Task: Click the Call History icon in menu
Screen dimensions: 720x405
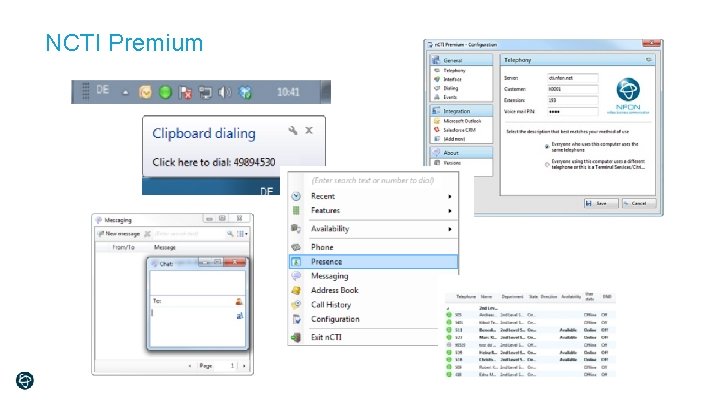Action: 296,305
